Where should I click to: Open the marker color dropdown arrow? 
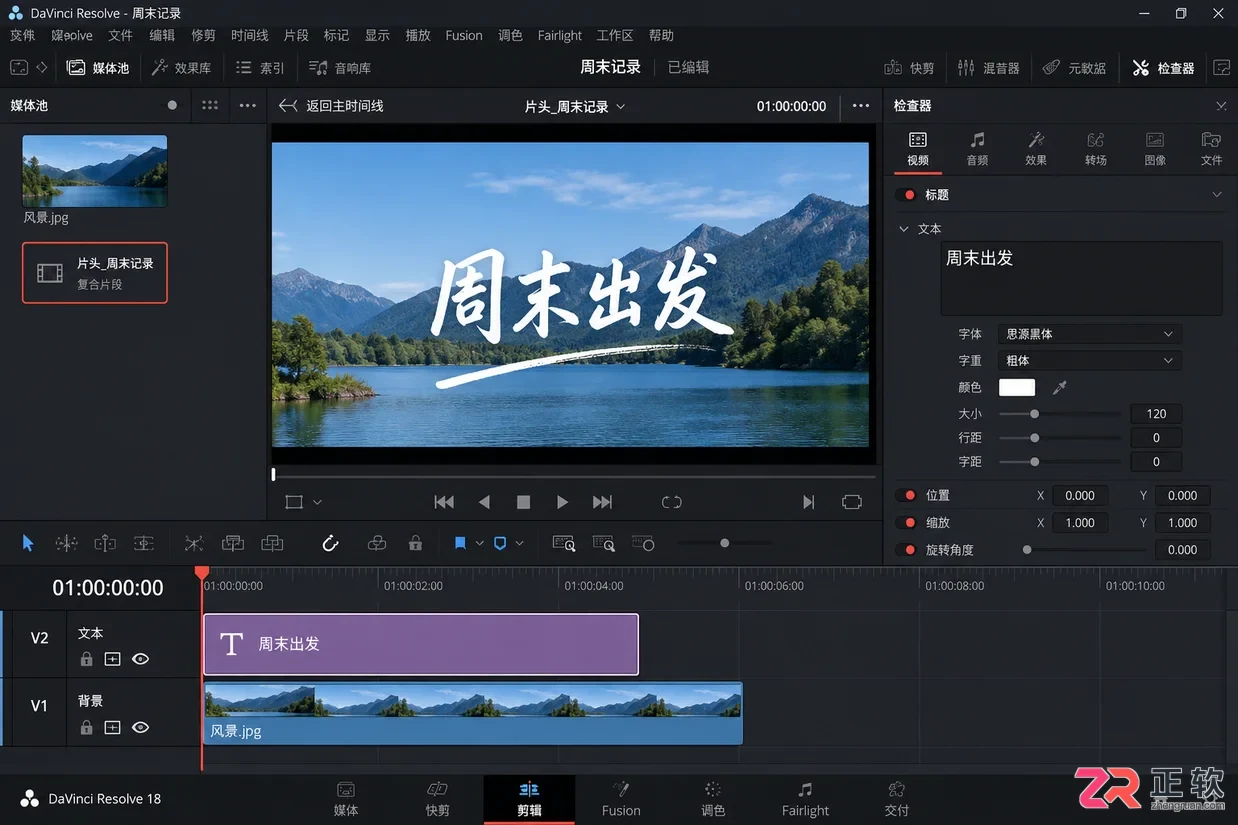click(520, 543)
